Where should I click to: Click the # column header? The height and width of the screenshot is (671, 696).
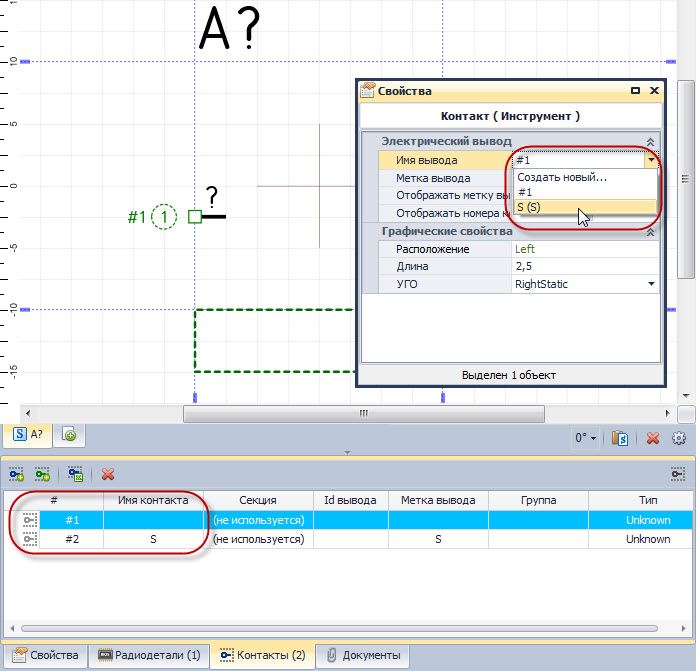click(54, 500)
